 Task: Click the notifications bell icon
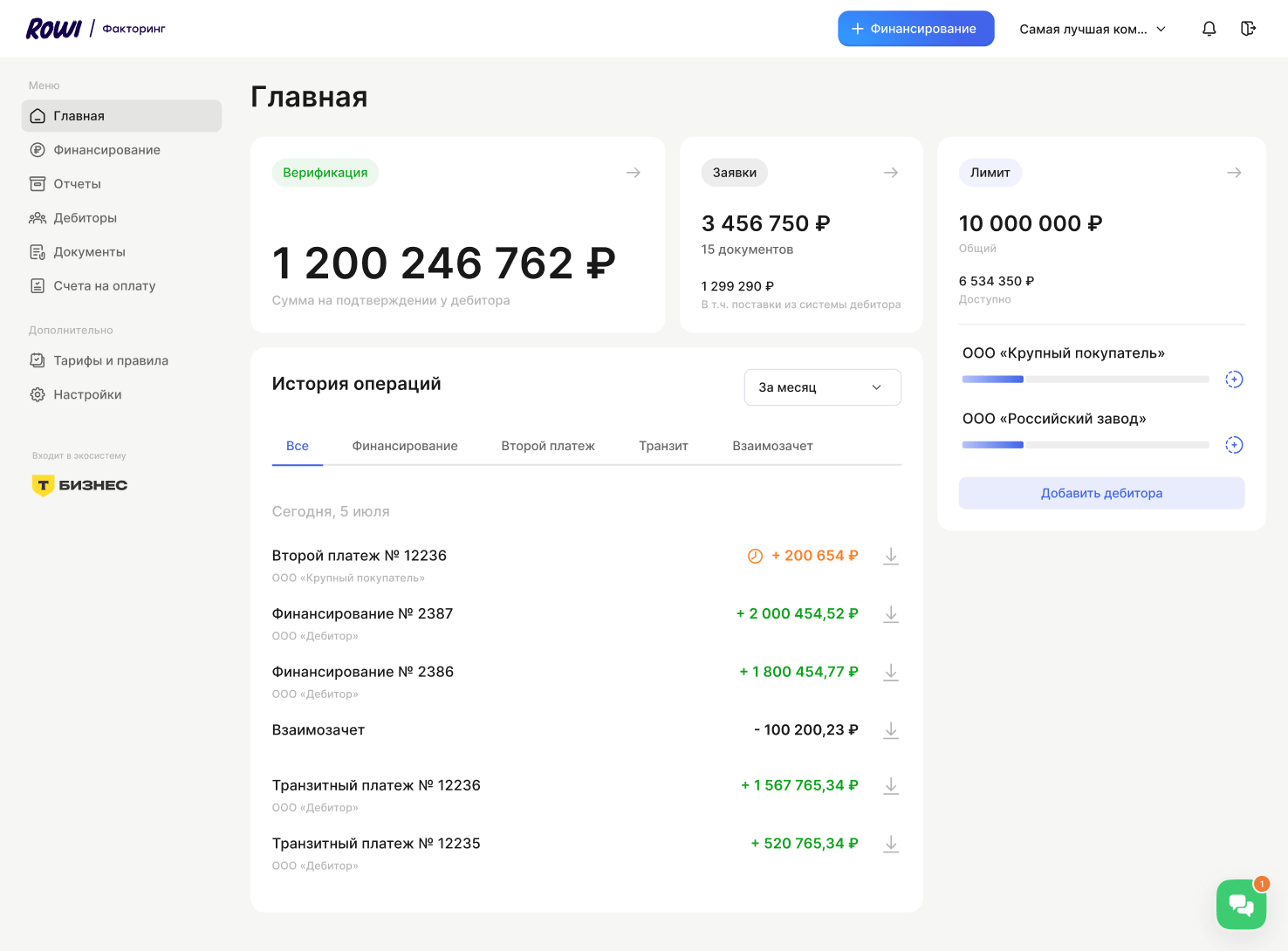pos(1209,29)
